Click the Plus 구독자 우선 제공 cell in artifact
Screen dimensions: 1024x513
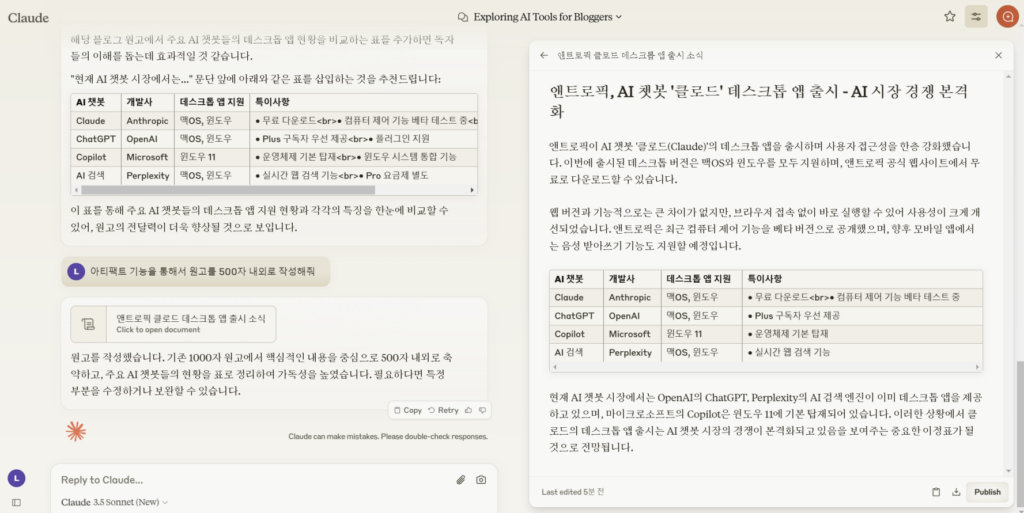[x=862, y=316]
